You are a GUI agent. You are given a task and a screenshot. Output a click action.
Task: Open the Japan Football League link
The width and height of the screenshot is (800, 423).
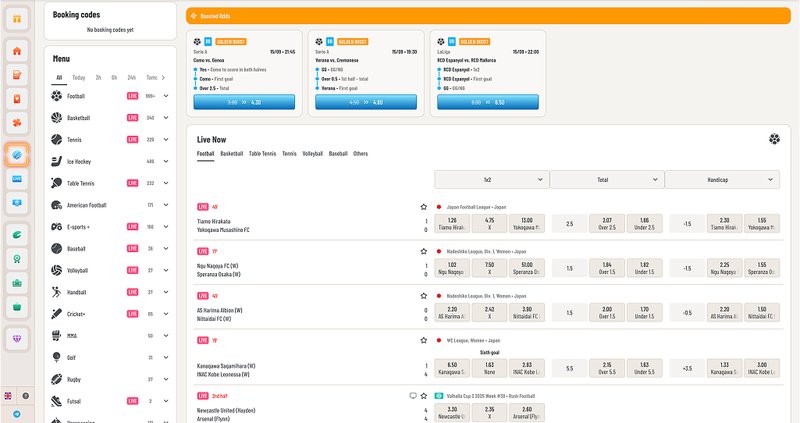pyautogui.click(x=477, y=207)
